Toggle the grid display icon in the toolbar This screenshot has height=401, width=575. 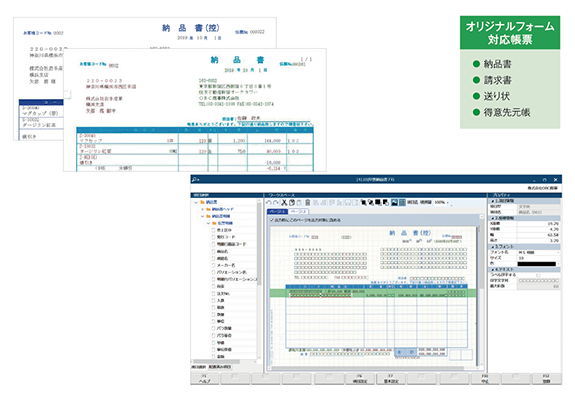click(x=402, y=202)
